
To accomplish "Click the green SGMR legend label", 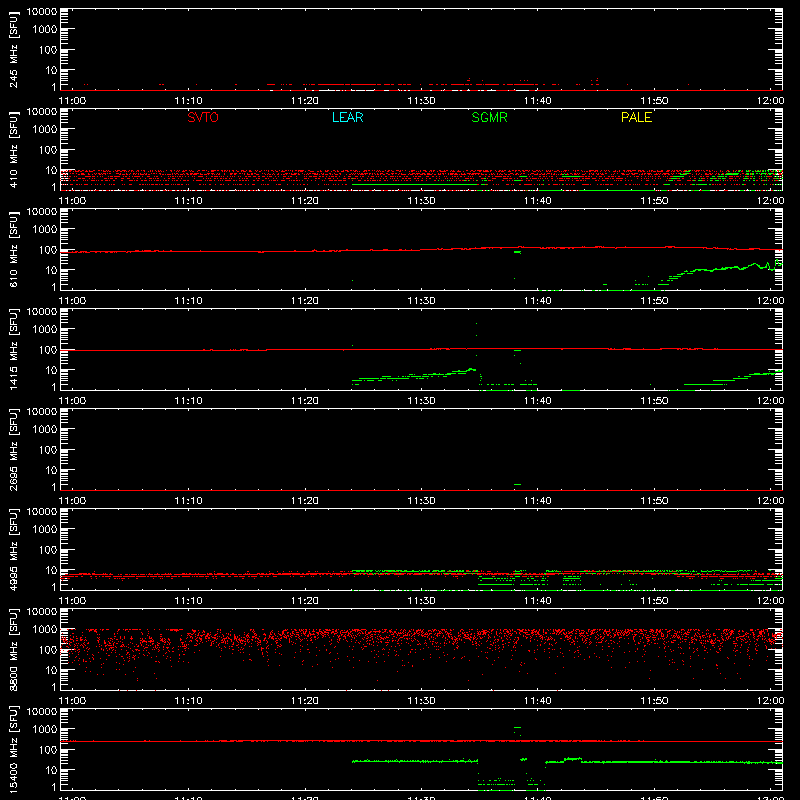I will tap(489, 117).
